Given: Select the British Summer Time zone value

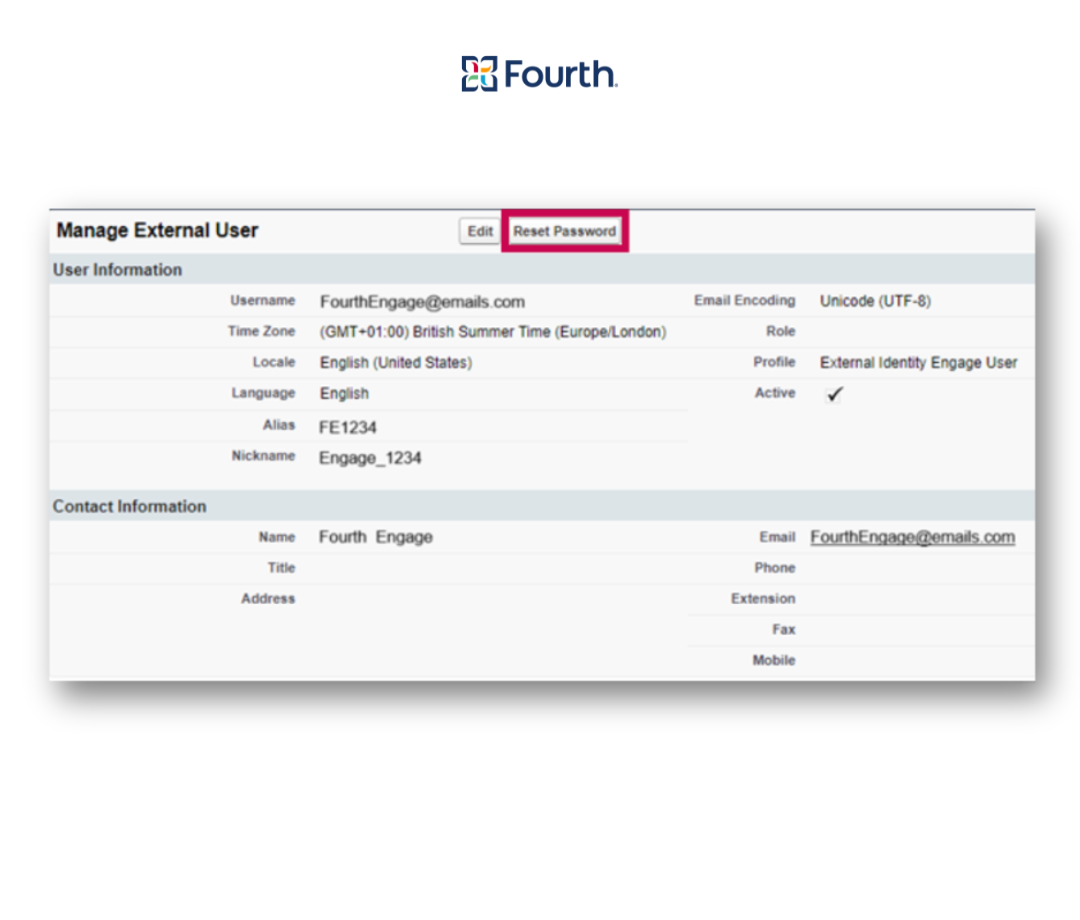Looking at the screenshot, I should tap(493, 332).
